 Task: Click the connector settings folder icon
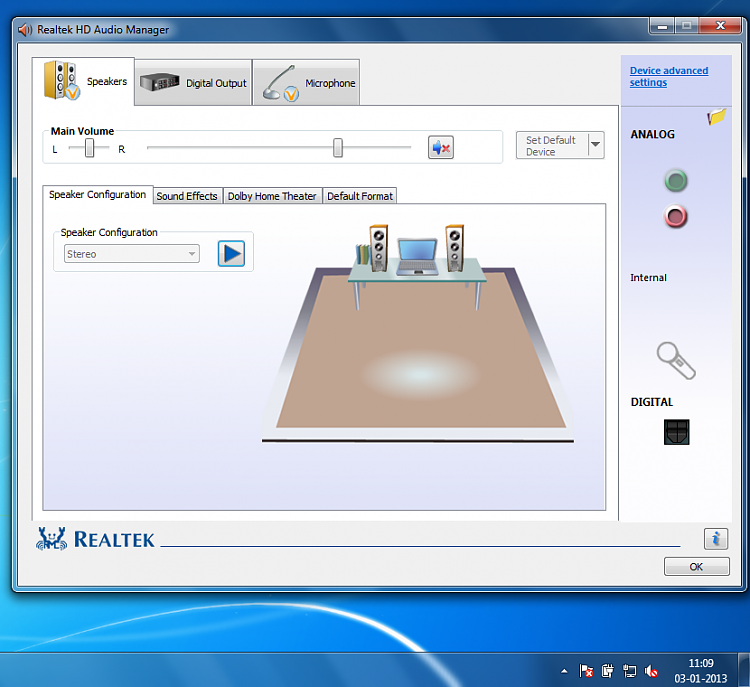click(x=717, y=116)
